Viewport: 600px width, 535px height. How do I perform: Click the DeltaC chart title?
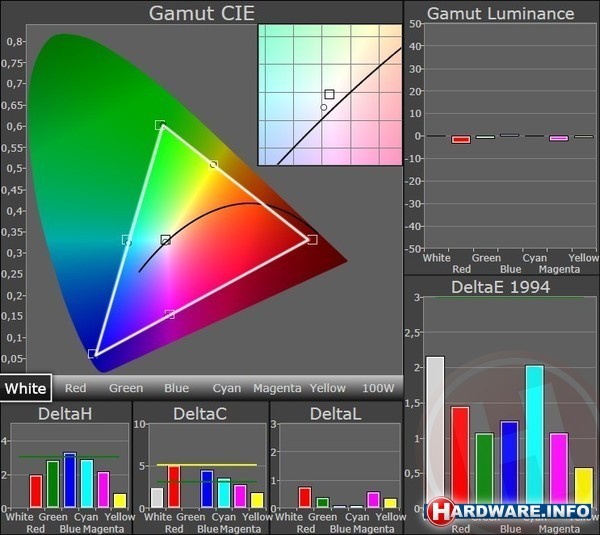[200, 414]
